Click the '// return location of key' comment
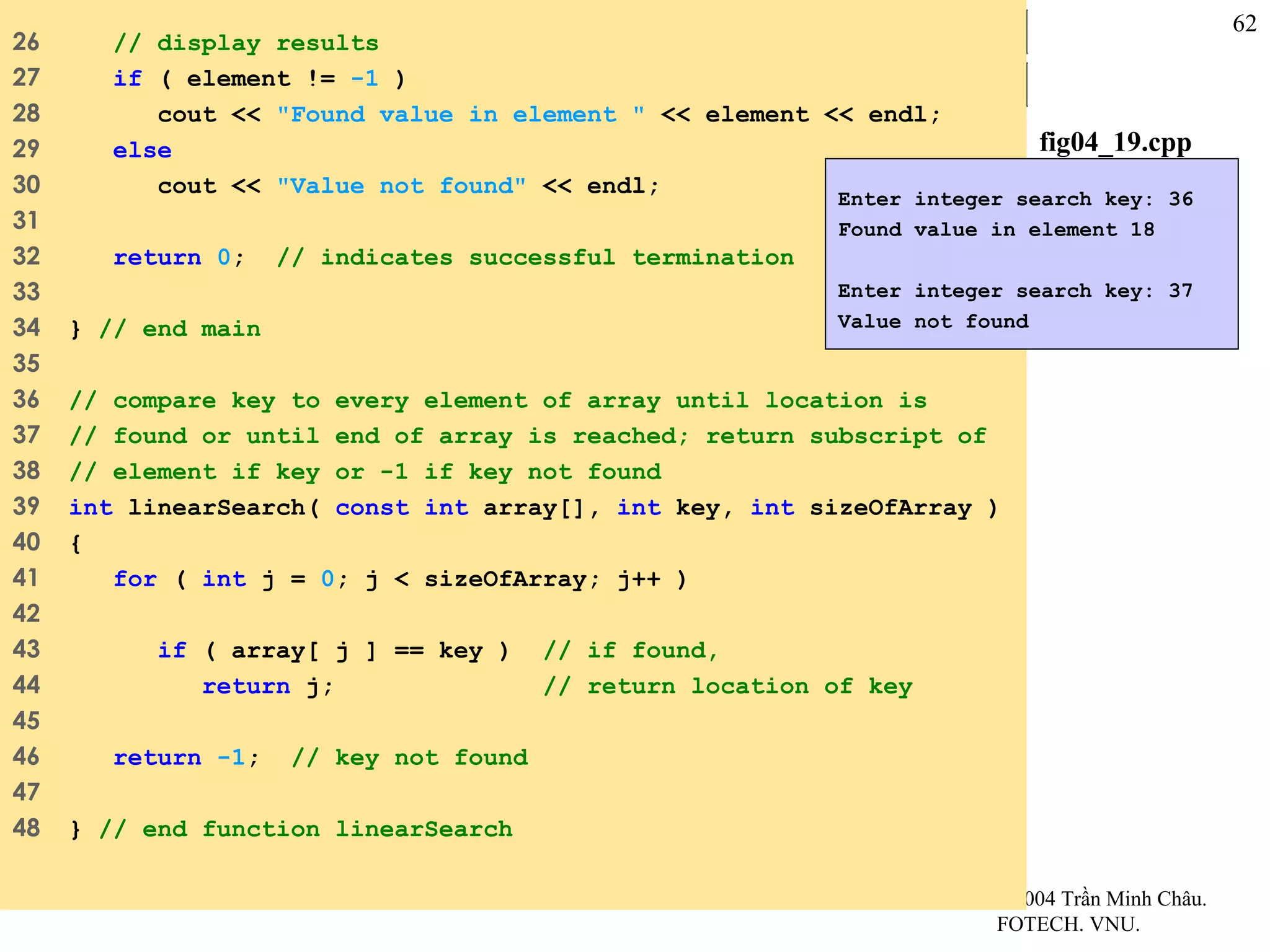The height and width of the screenshot is (952, 1270). click(728, 687)
